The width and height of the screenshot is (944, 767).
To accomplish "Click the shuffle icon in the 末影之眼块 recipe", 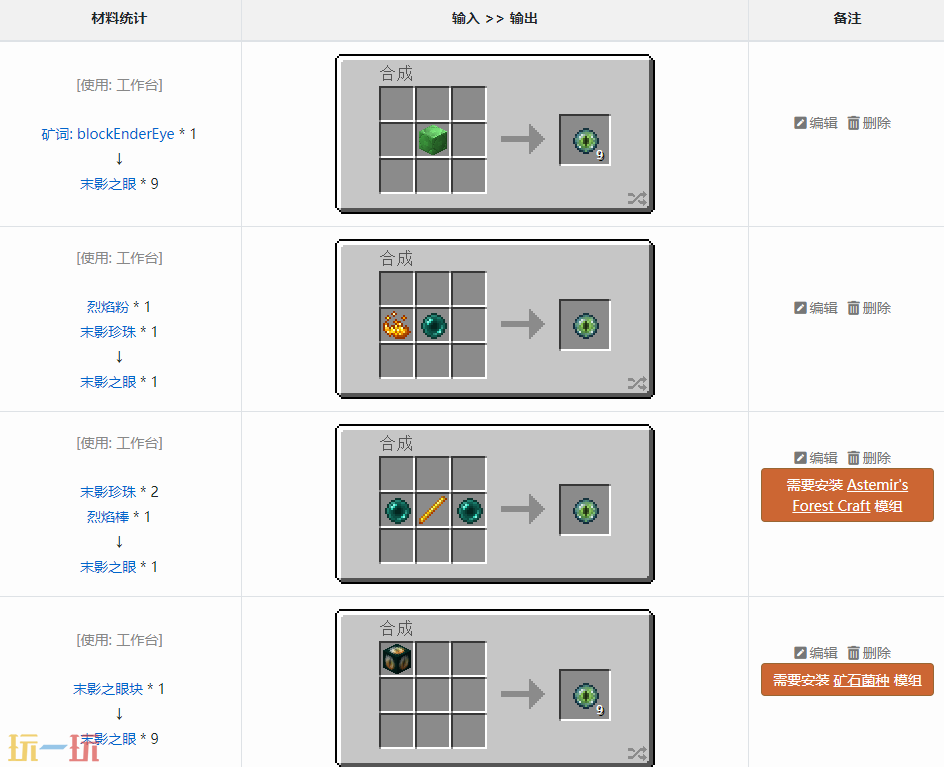I will [637, 753].
